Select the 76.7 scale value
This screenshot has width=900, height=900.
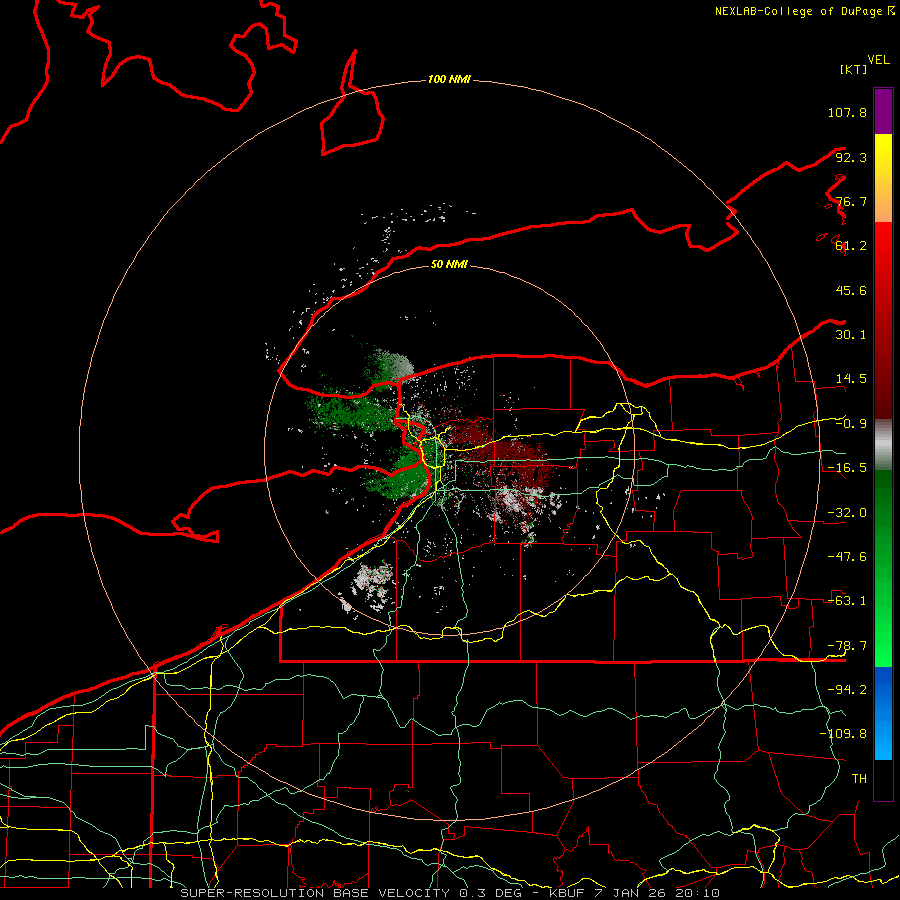(x=851, y=201)
